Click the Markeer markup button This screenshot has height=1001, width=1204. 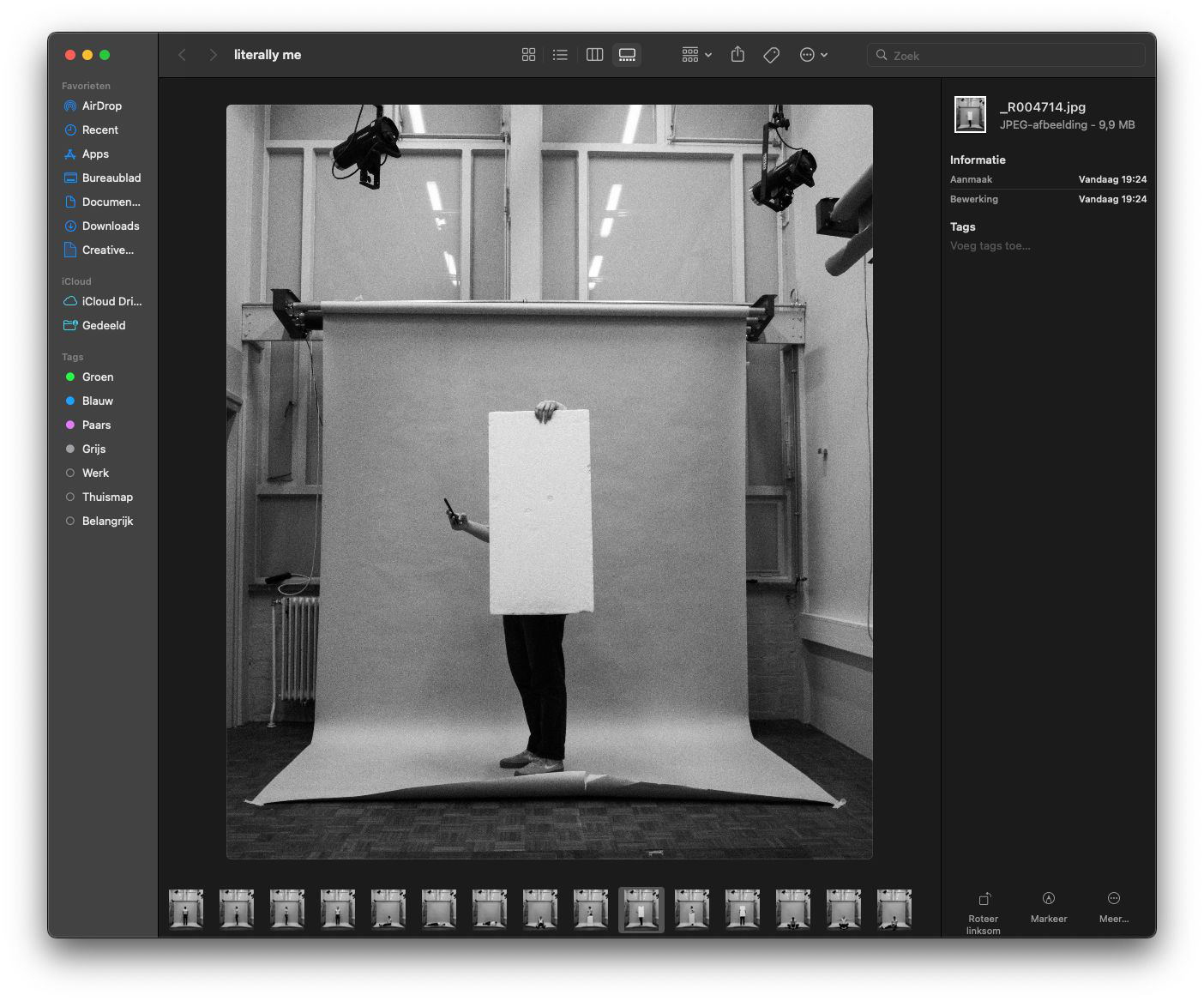click(1049, 908)
